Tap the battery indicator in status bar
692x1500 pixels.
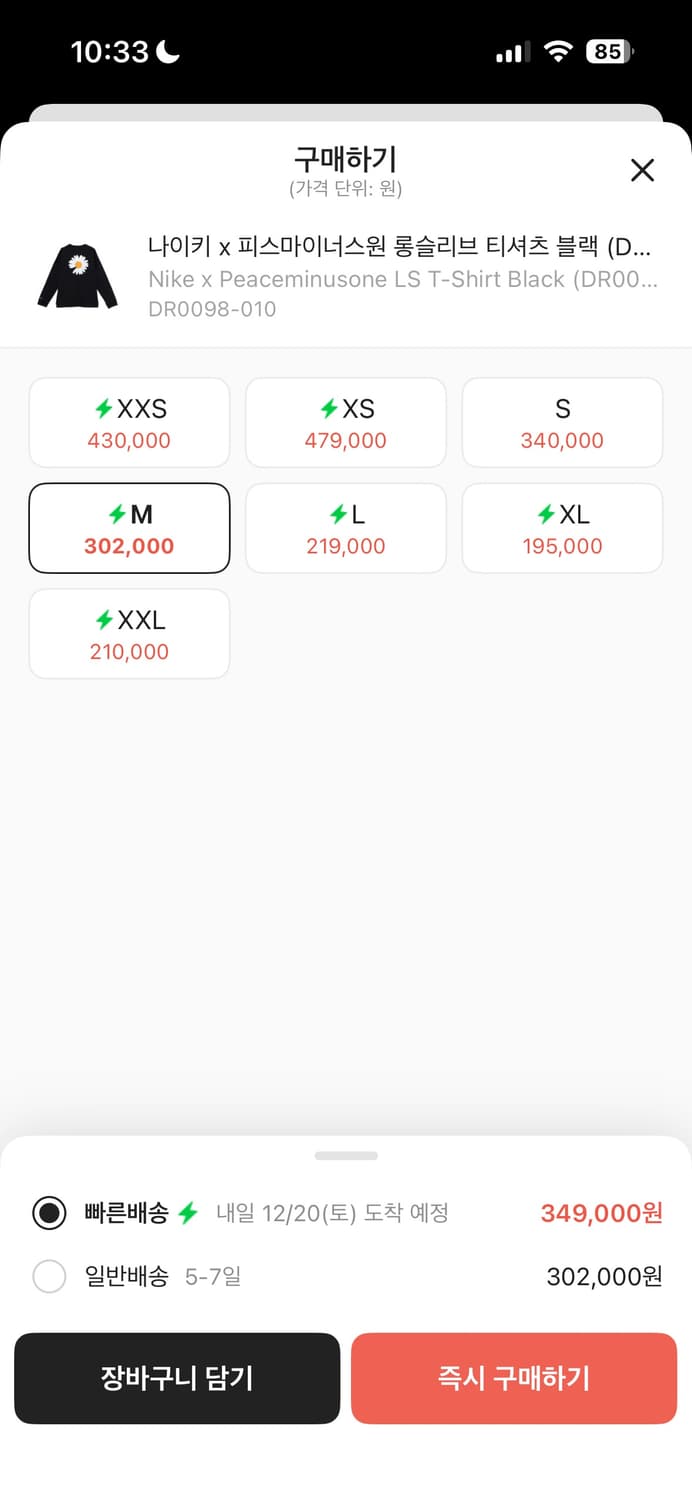coord(610,51)
